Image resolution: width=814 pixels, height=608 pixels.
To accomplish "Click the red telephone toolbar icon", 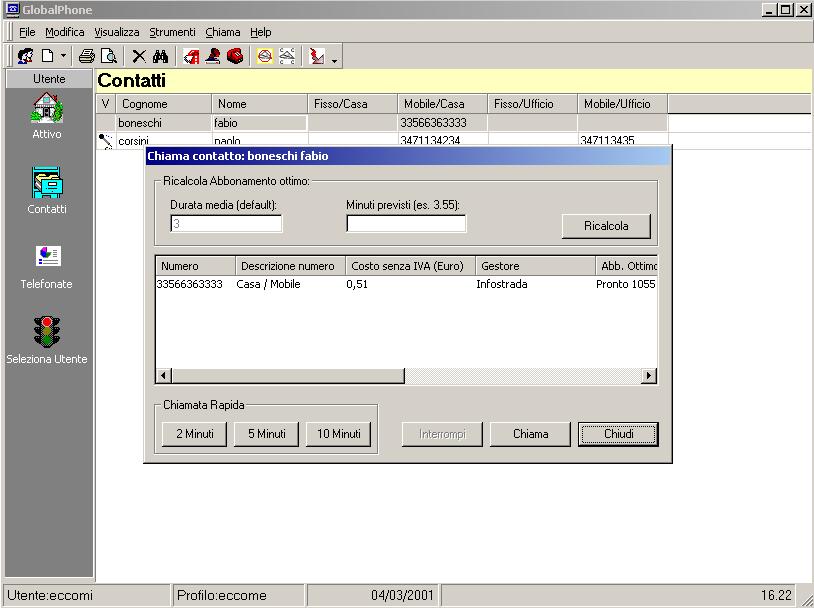I will click(x=235, y=56).
